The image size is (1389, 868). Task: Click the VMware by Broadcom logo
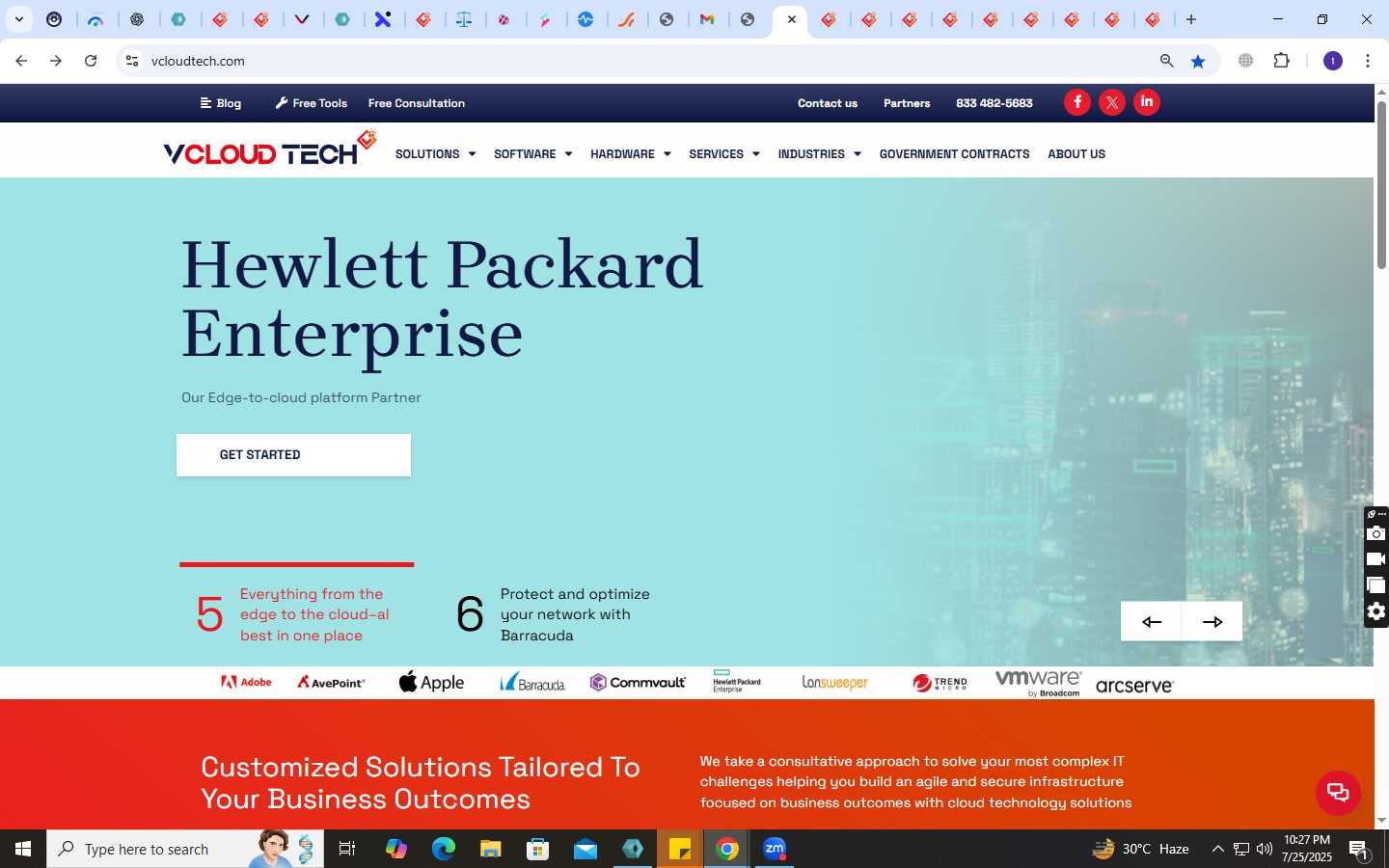click(x=1038, y=683)
